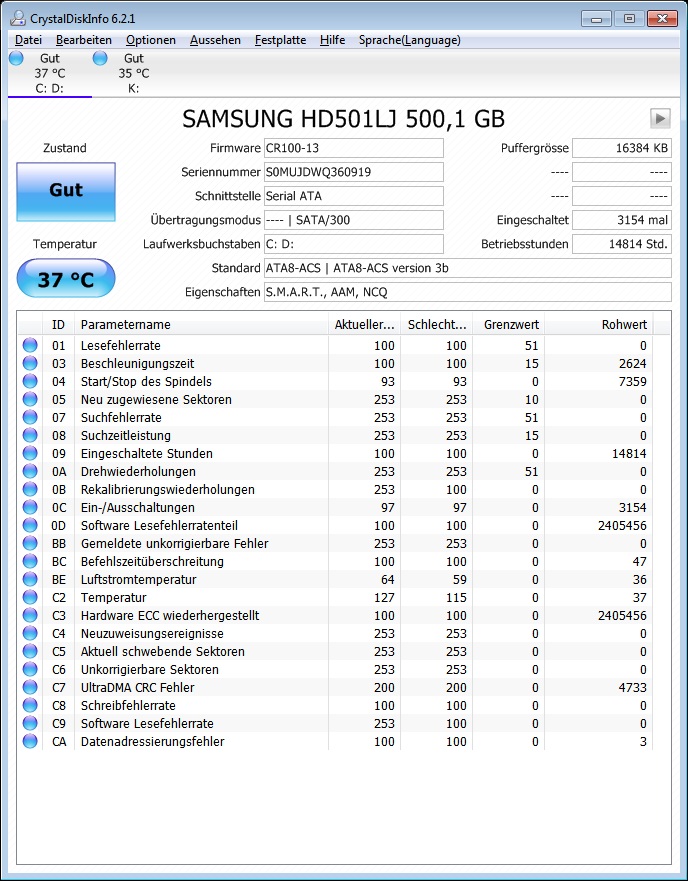
Task: Click the Firmware field CR100-13
Action: [x=354, y=148]
